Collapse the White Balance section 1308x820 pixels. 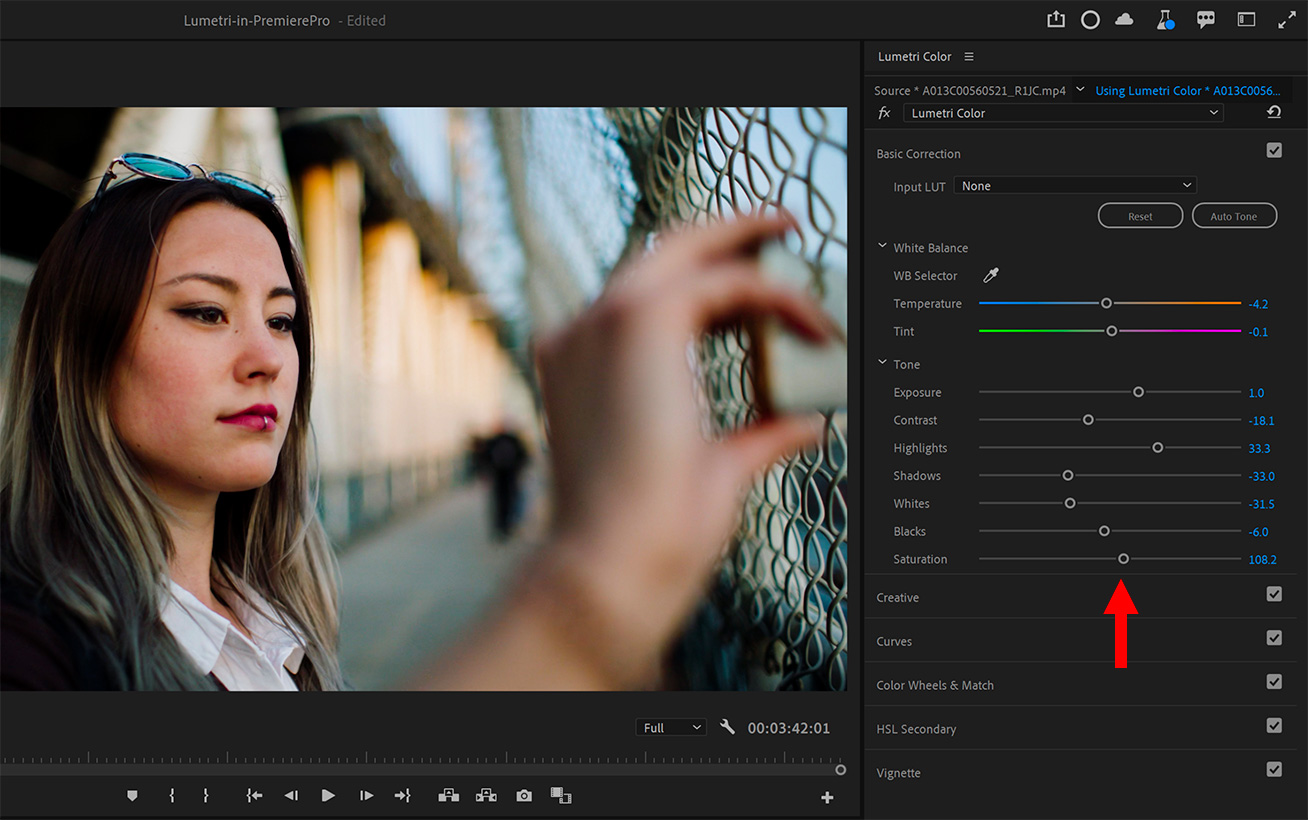click(883, 247)
